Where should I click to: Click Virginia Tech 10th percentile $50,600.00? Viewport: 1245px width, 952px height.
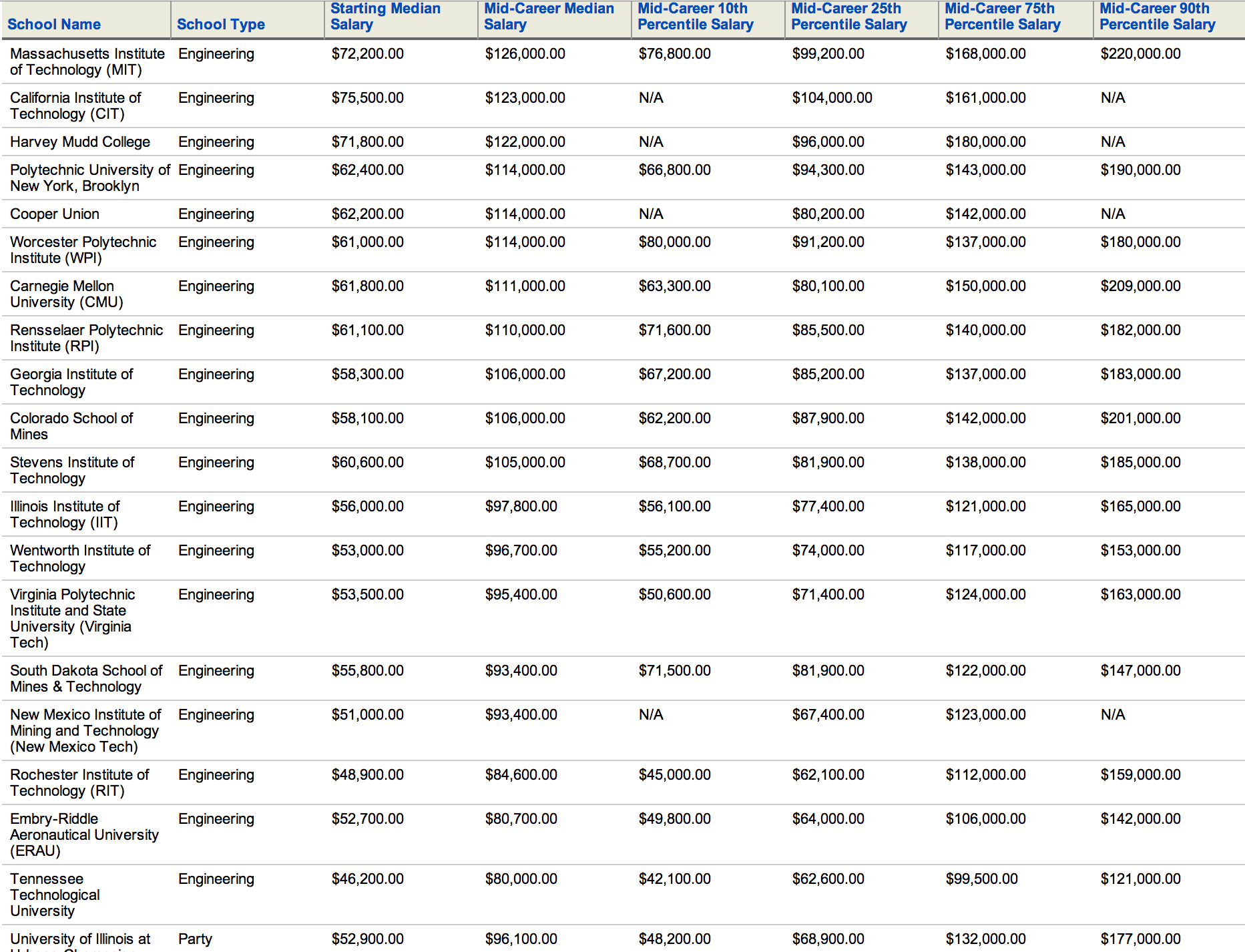[675, 594]
